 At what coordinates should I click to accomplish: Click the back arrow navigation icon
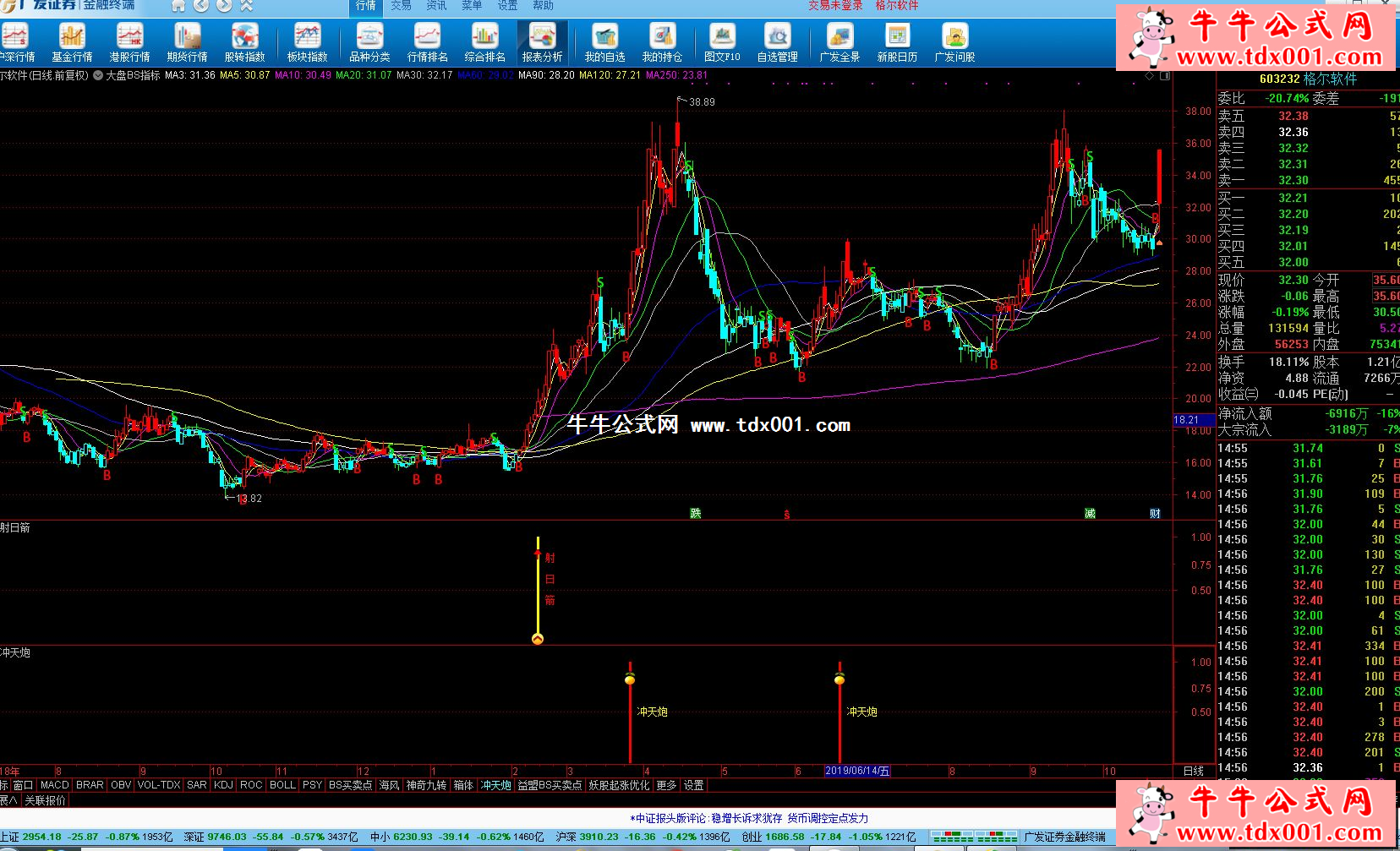[201, 5]
